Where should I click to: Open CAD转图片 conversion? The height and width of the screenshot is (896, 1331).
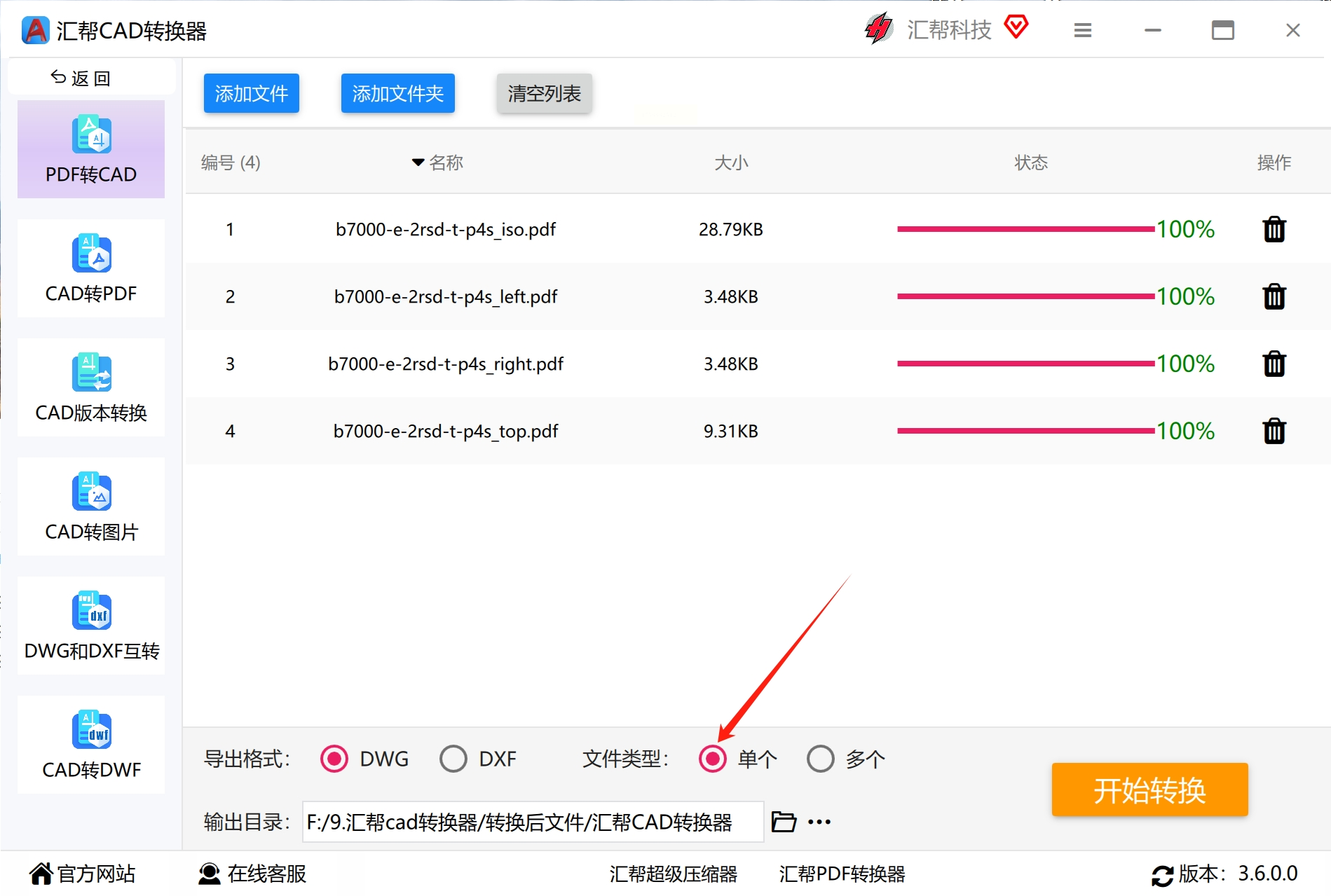(x=91, y=506)
